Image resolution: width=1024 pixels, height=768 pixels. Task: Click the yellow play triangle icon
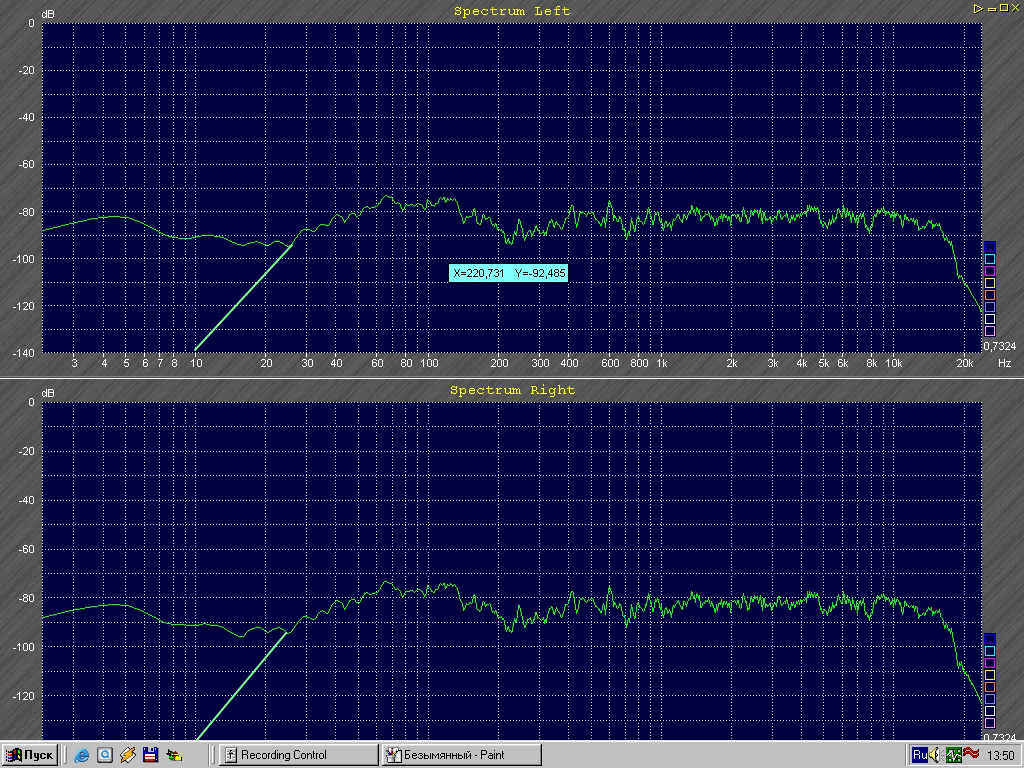(977, 8)
